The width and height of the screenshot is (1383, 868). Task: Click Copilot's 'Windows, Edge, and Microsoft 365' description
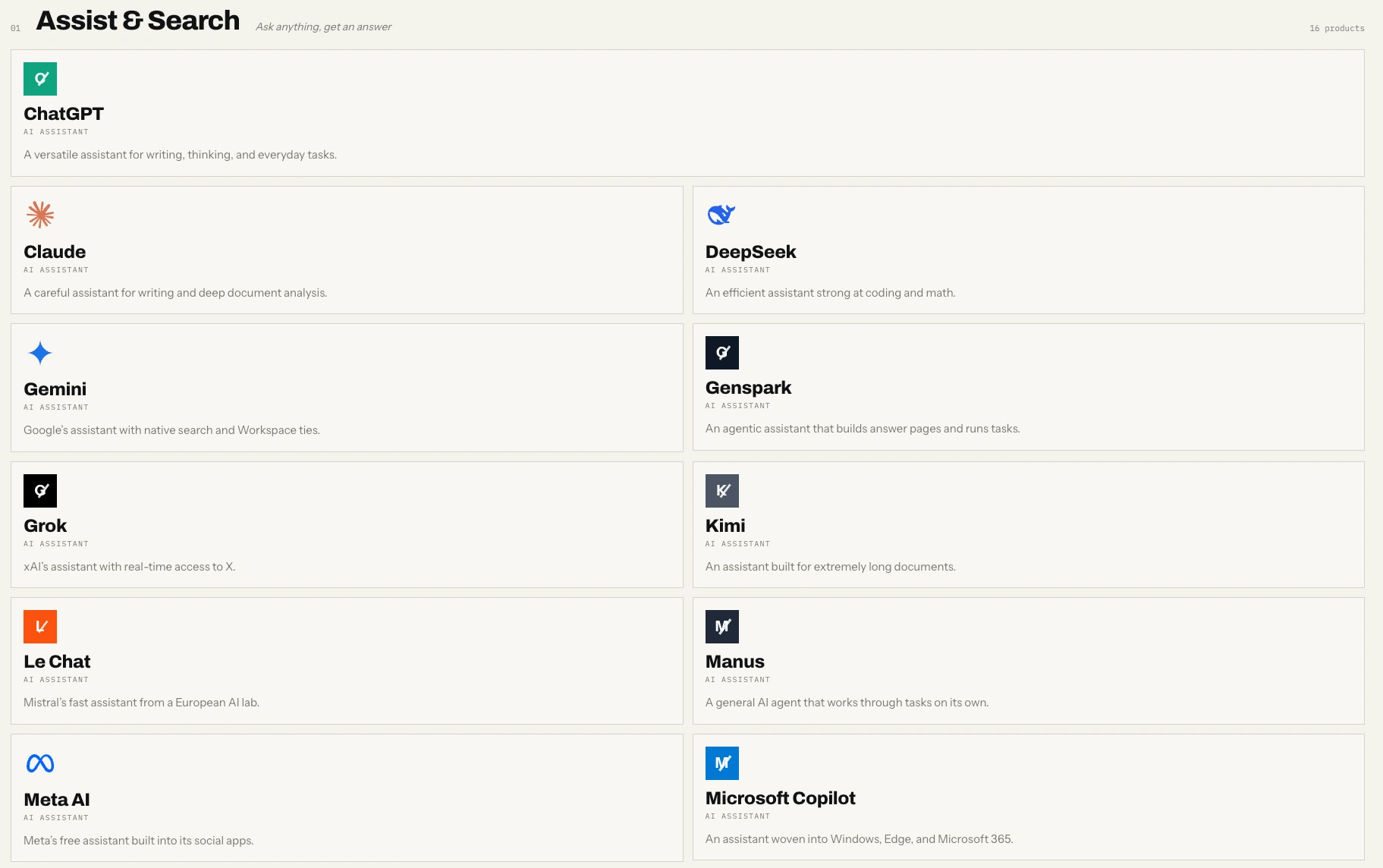tap(860, 839)
